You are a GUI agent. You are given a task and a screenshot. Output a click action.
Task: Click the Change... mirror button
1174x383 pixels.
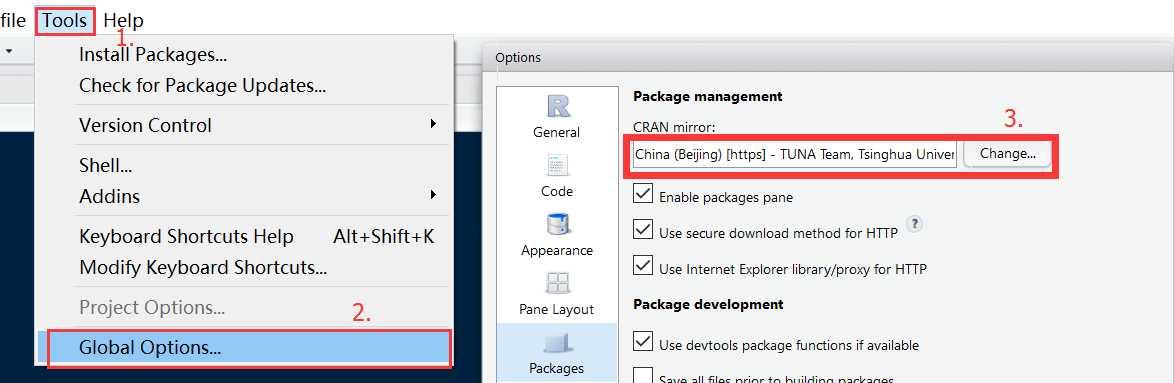(1008, 153)
